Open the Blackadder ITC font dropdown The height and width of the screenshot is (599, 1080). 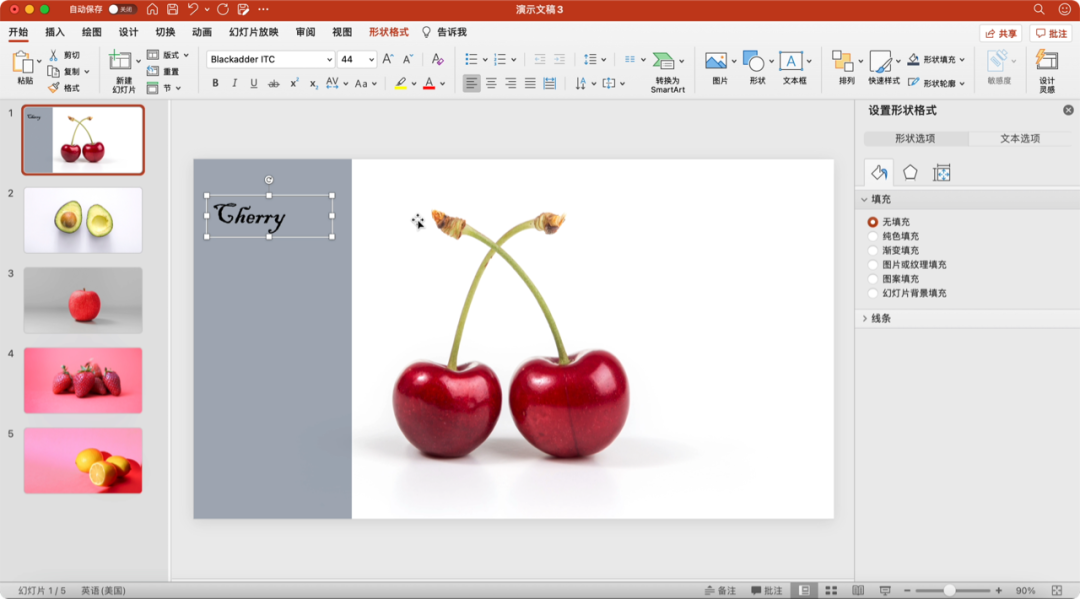point(329,60)
